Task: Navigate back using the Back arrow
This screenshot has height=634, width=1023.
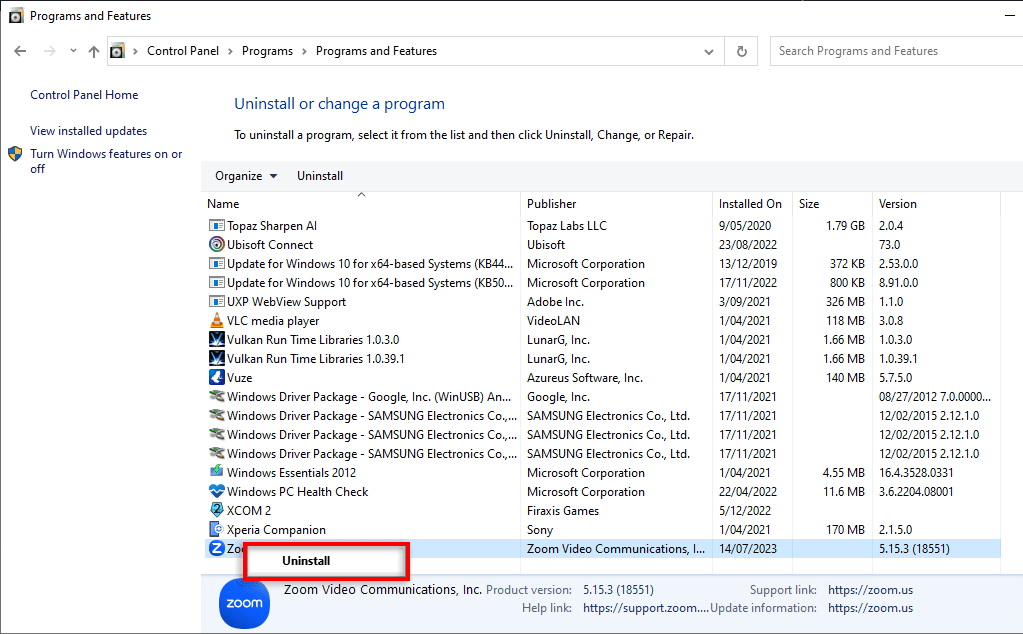Action: 21,51
